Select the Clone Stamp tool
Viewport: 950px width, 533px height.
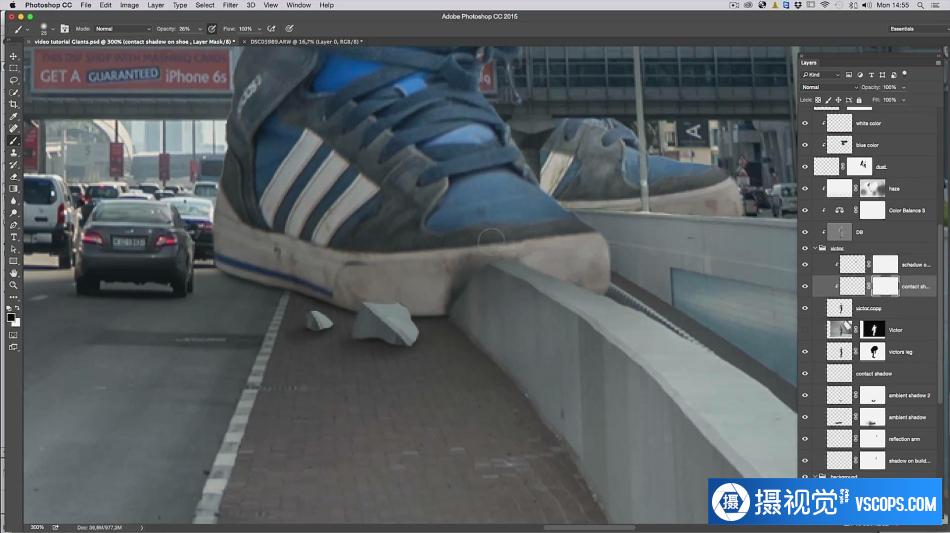(13, 153)
